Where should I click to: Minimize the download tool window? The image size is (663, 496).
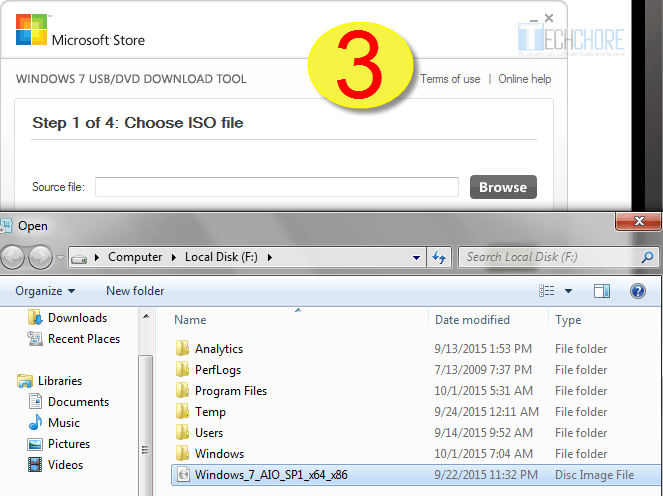point(534,19)
